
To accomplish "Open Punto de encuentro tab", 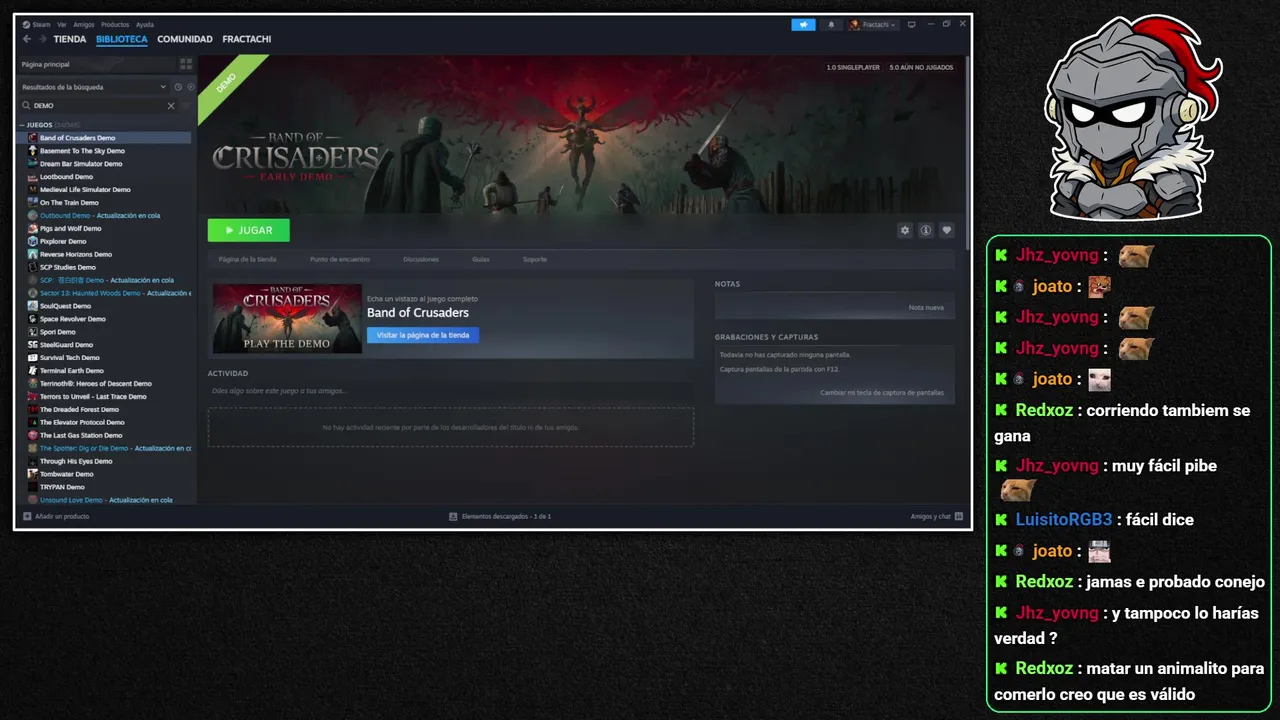I will pyautogui.click(x=340, y=259).
